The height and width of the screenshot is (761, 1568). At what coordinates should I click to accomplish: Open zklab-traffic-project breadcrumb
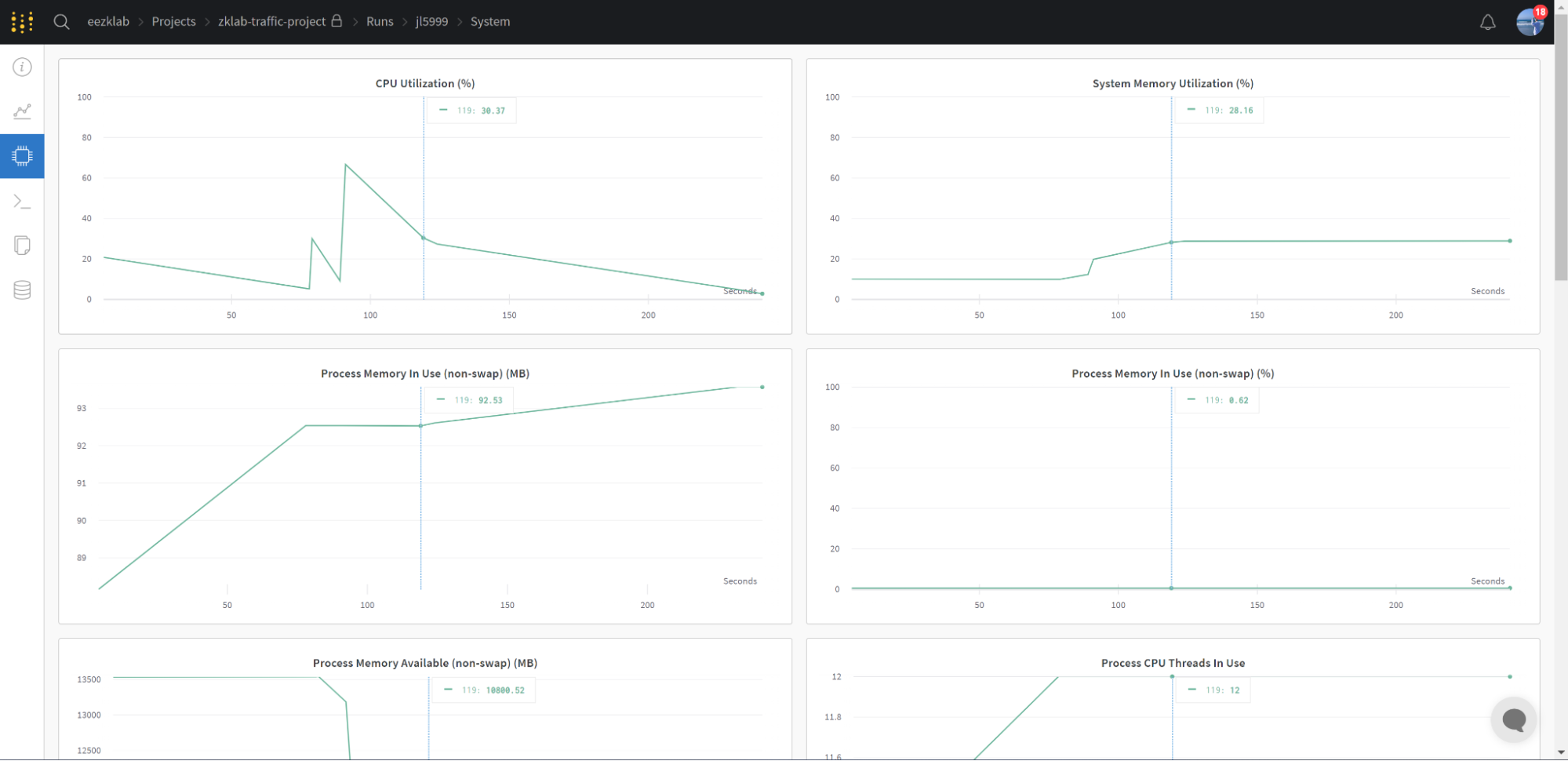point(271,22)
